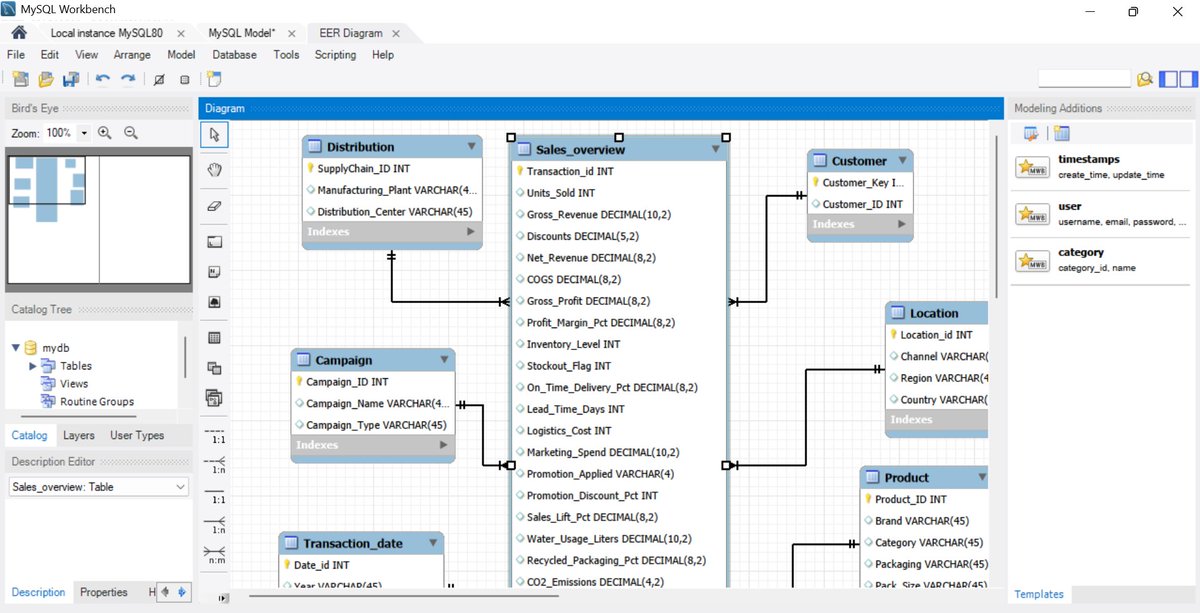This screenshot has width=1200, height=613.
Task: Open the Database menu
Action: click(234, 55)
